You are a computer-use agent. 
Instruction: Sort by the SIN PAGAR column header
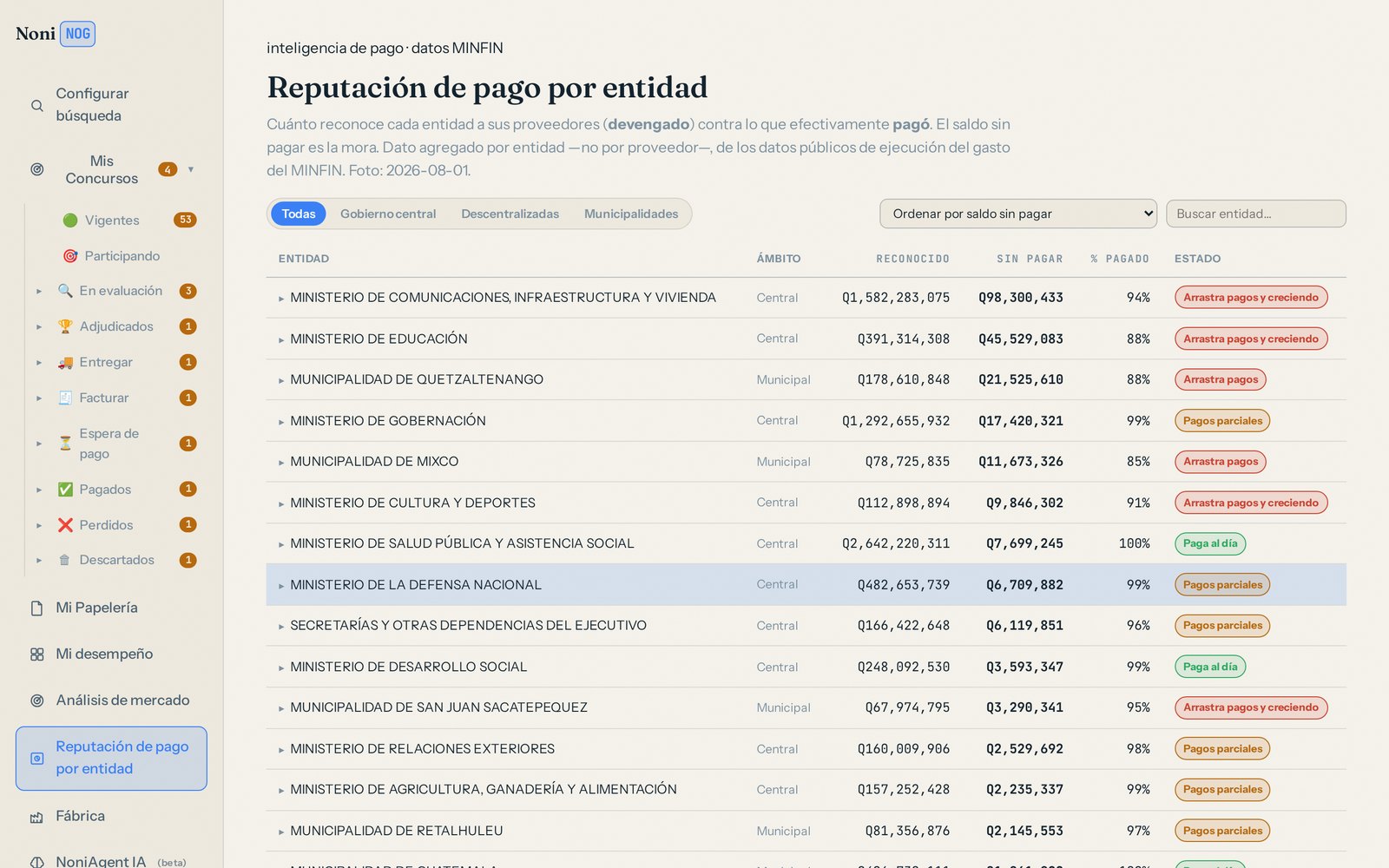[x=1030, y=259]
